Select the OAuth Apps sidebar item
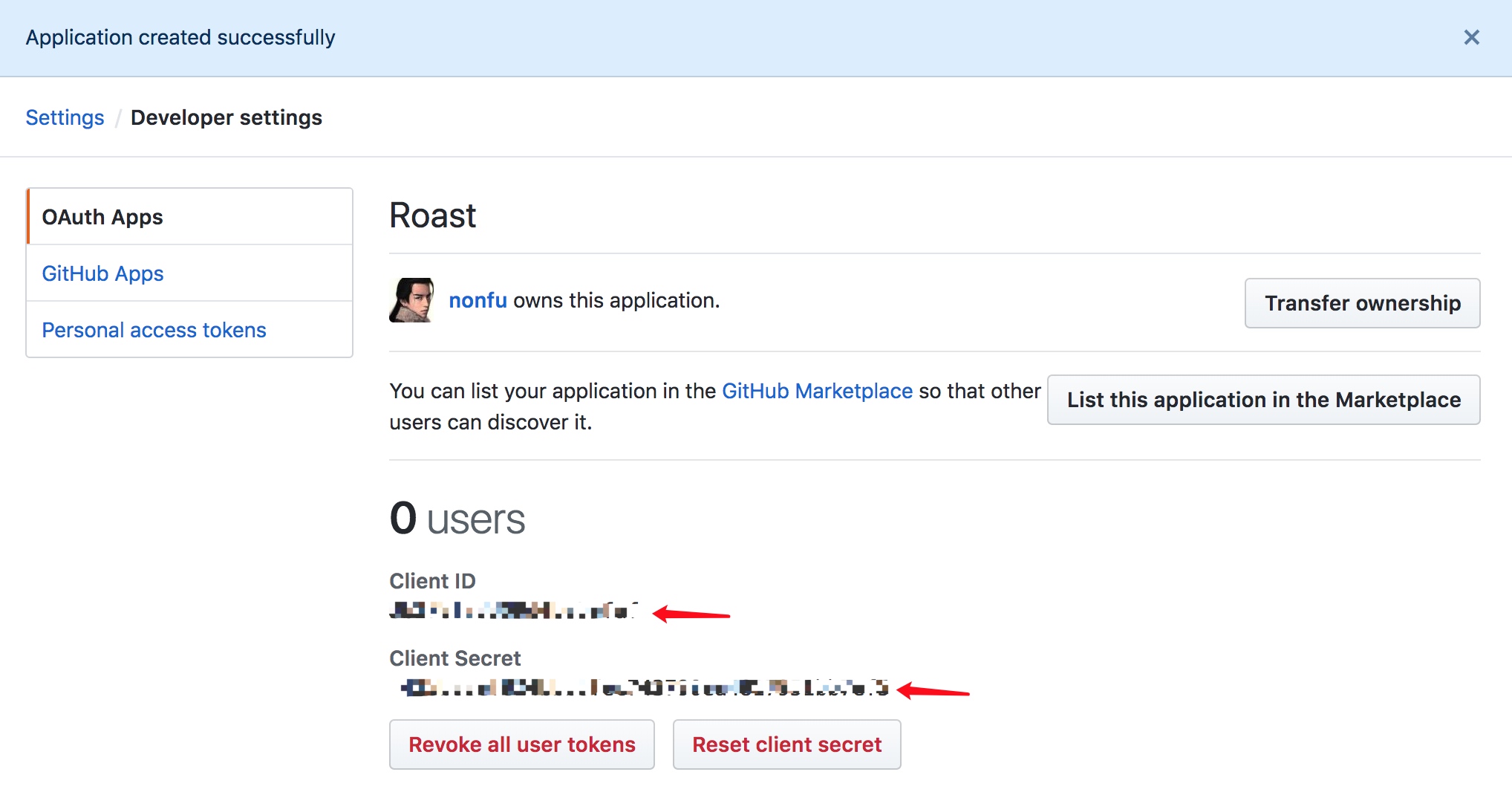This screenshot has width=1512, height=795. click(x=189, y=216)
